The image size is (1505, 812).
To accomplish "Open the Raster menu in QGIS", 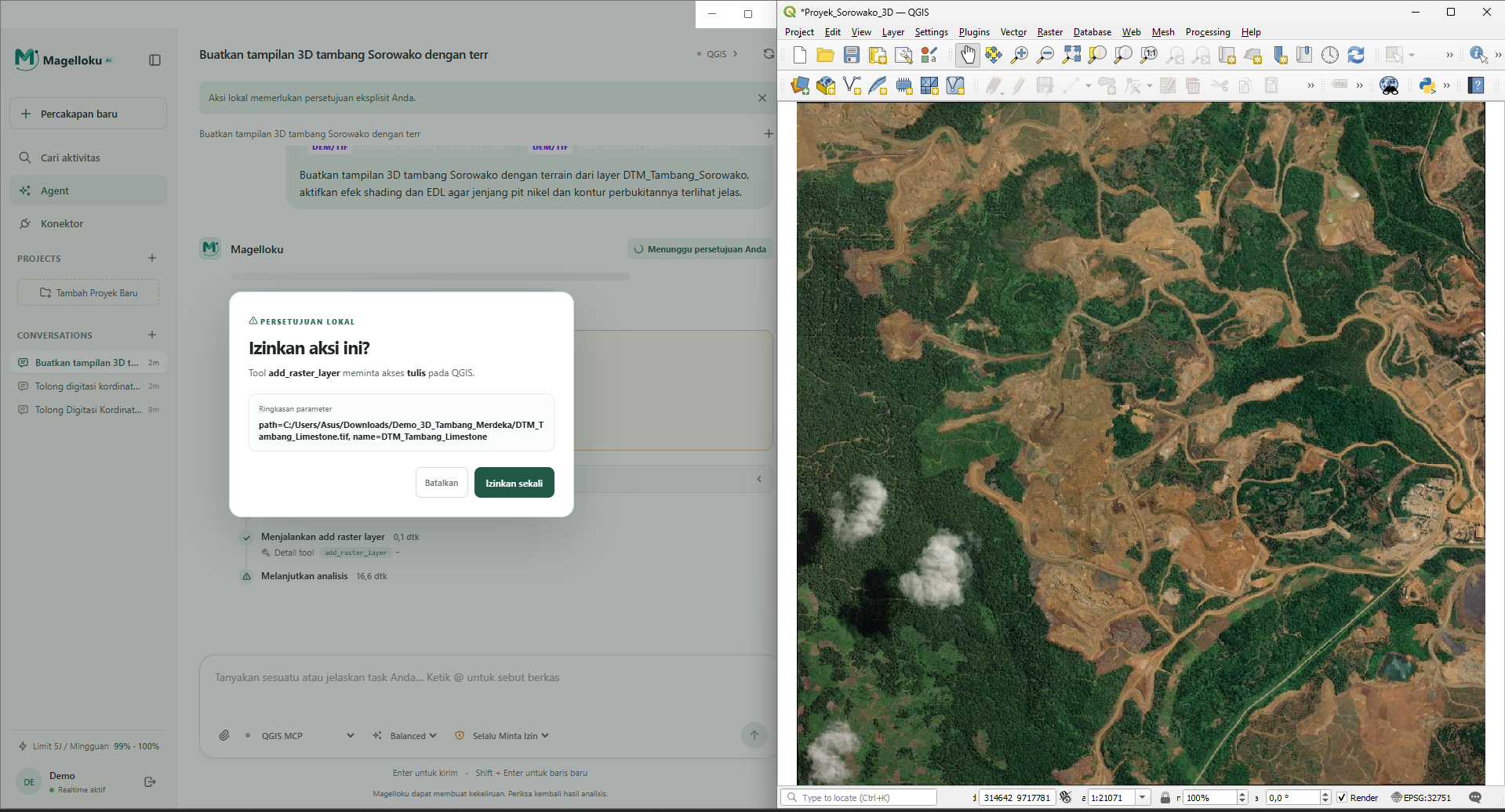I will [x=1049, y=32].
